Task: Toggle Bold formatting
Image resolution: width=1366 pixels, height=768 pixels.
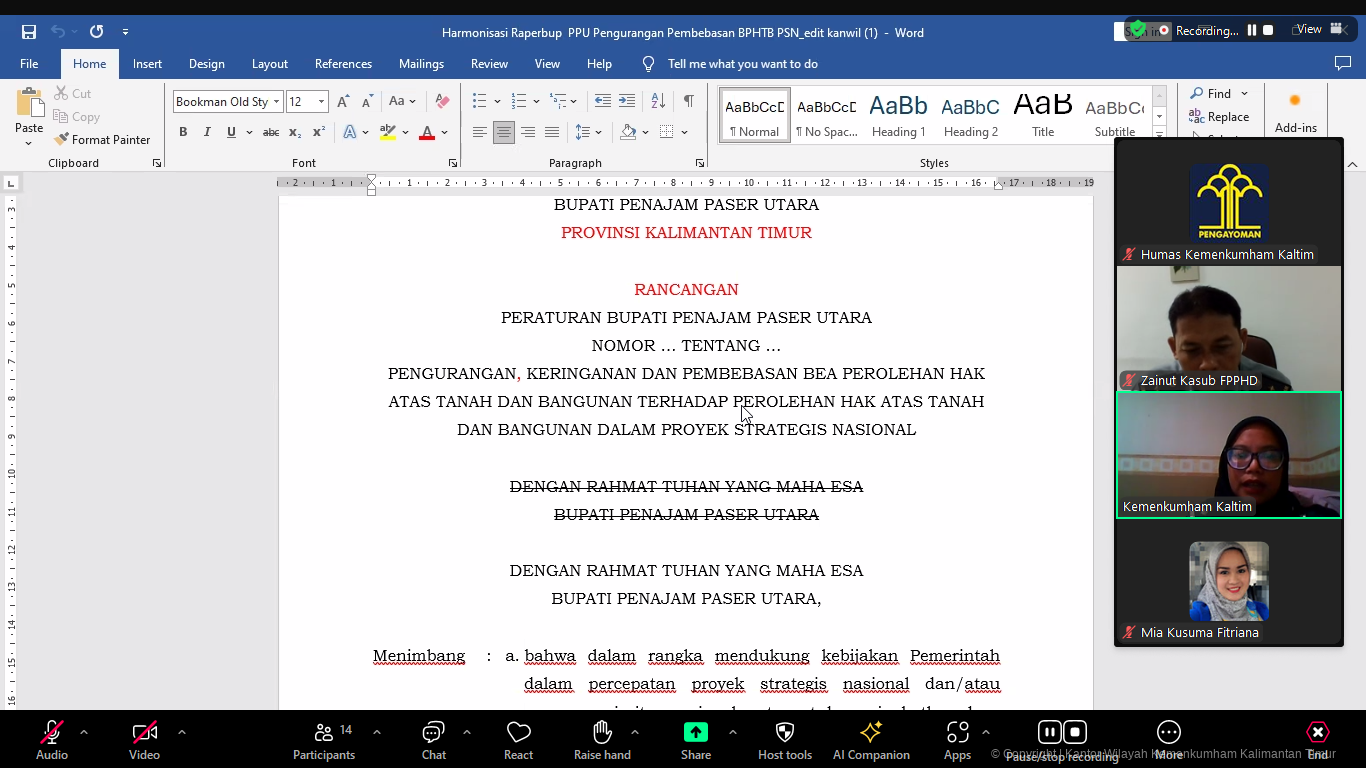Action: click(183, 132)
